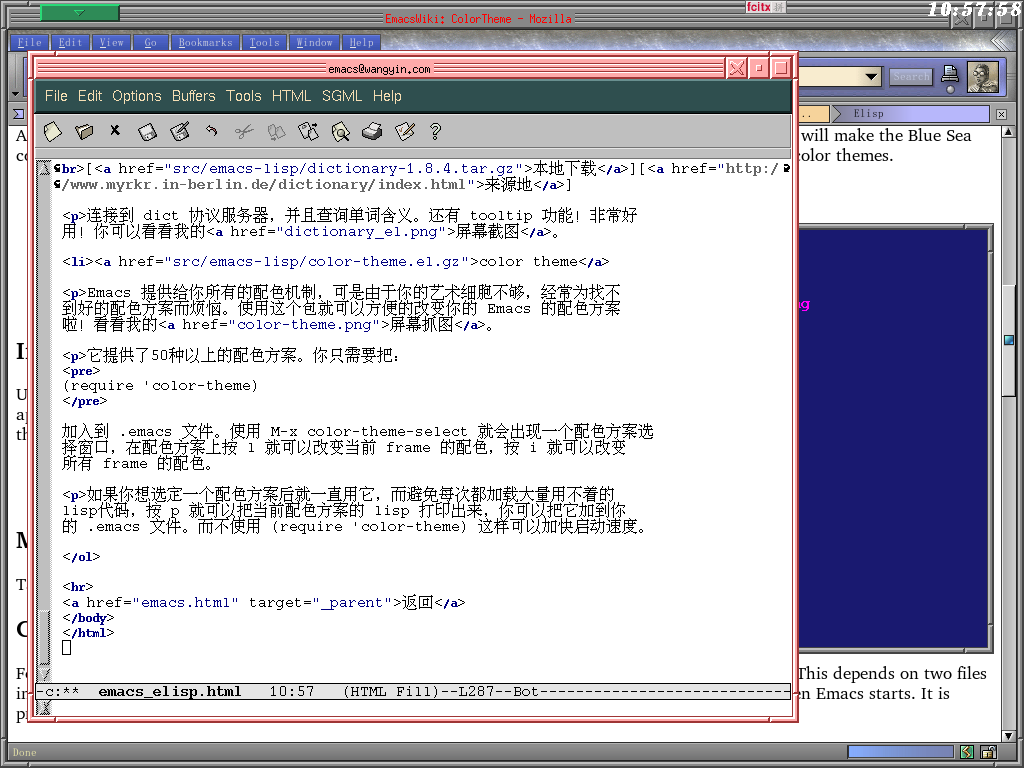
Task: Click the copy icon in Emacs toolbar
Action: [276, 132]
